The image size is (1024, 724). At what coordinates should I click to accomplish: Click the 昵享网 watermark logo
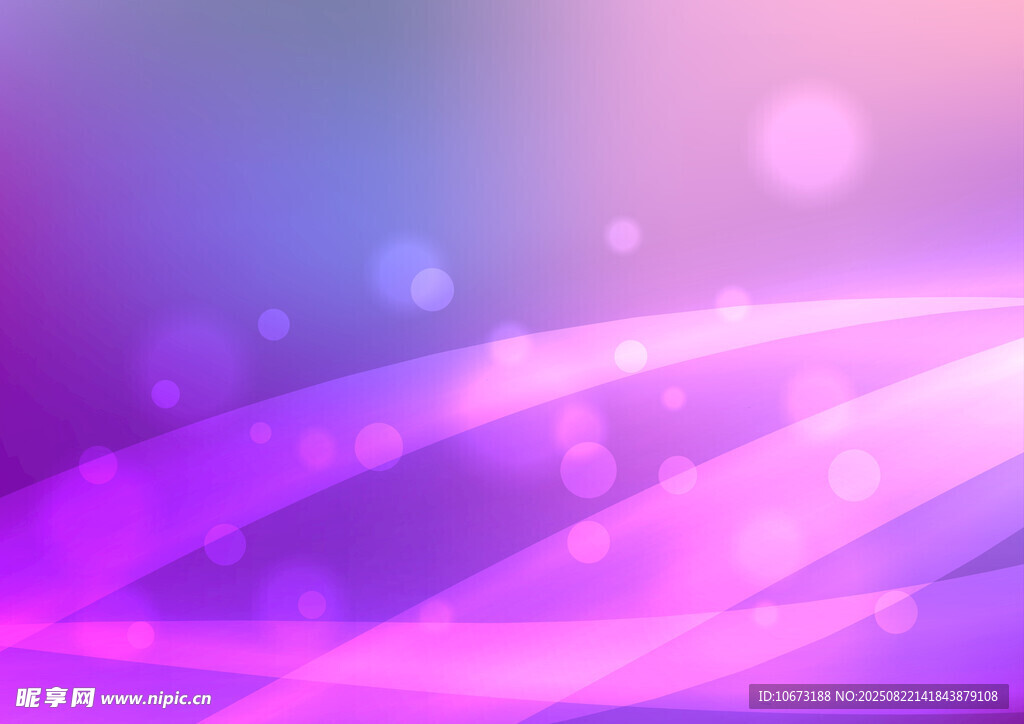[56, 697]
